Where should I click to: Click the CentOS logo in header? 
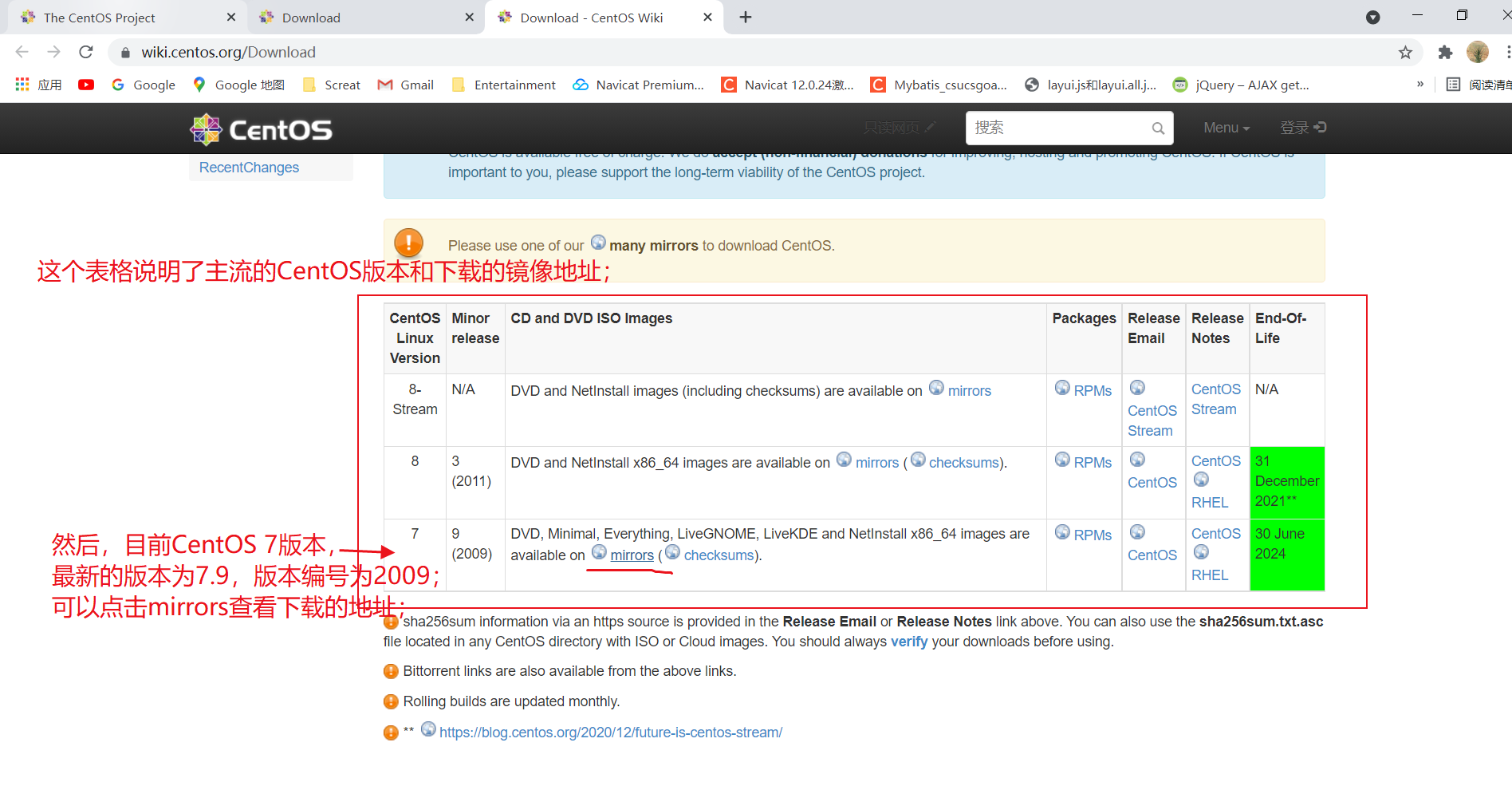click(261, 129)
